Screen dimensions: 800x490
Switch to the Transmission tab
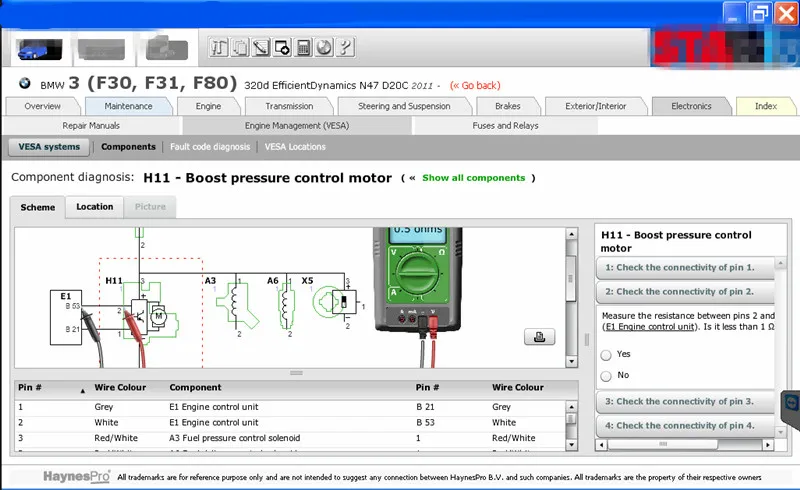pos(289,106)
